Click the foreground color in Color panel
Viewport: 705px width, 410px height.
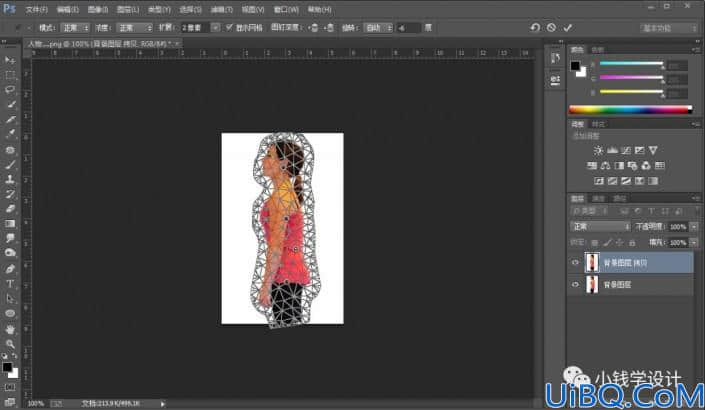point(575,66)
